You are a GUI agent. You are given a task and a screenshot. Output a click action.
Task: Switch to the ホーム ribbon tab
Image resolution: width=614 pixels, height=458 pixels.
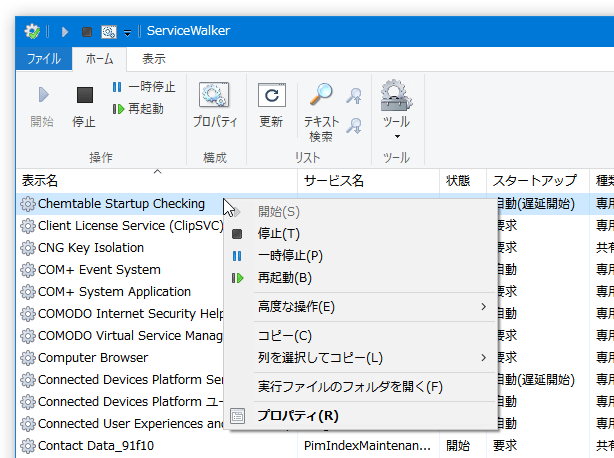[99, 59]
